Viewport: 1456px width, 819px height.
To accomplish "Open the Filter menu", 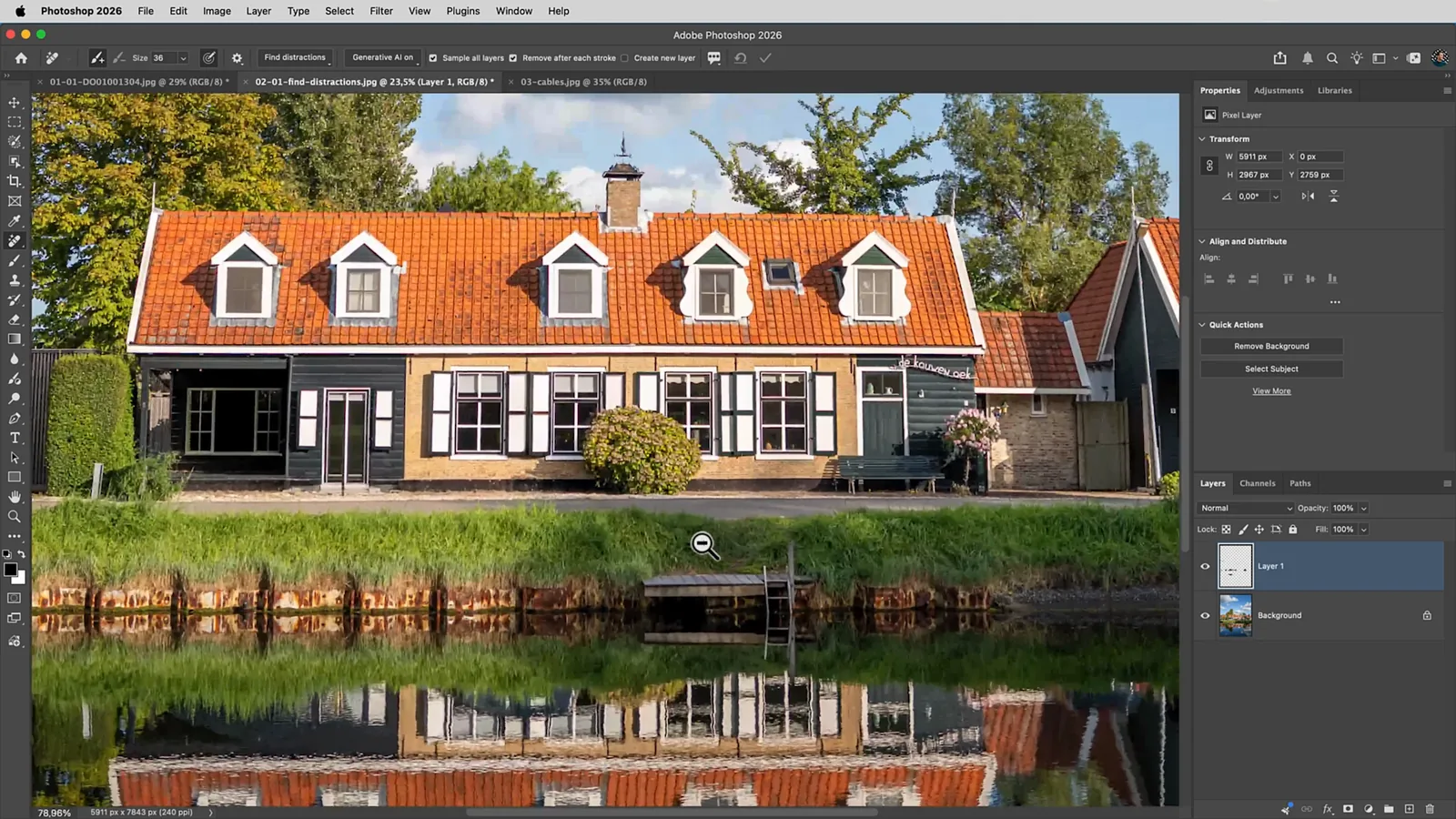I will (x=381, y=11).
